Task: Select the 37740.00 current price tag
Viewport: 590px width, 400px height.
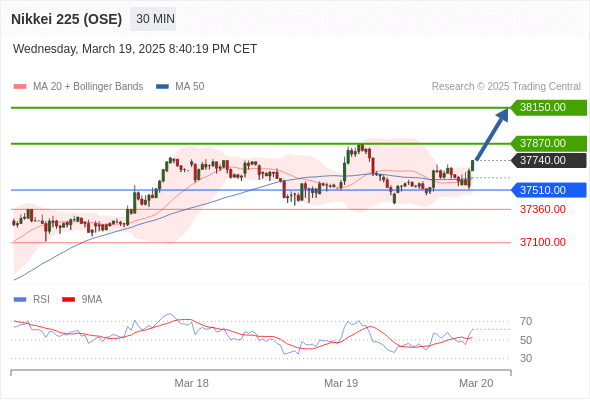Action: click(549, 161)
